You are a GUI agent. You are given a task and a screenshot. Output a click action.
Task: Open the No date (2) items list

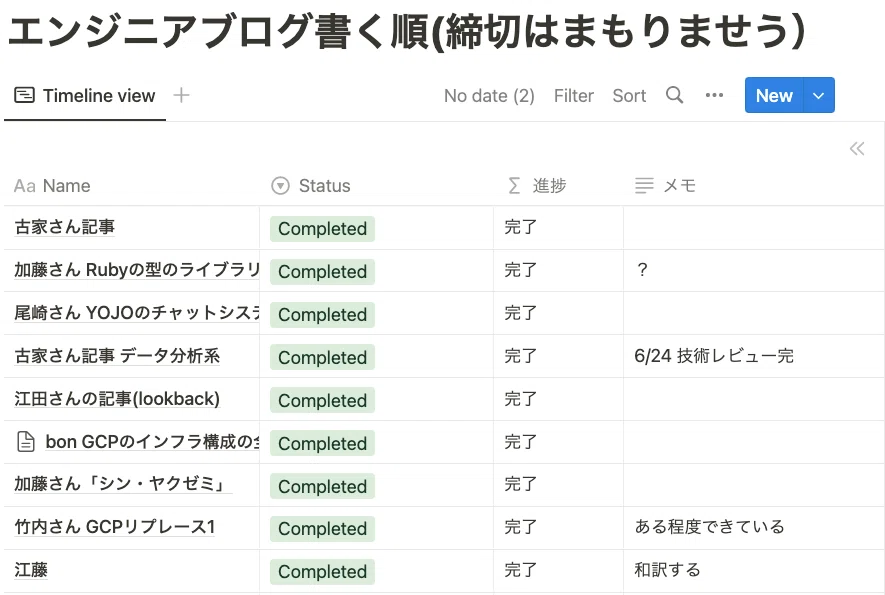[489, 95]
